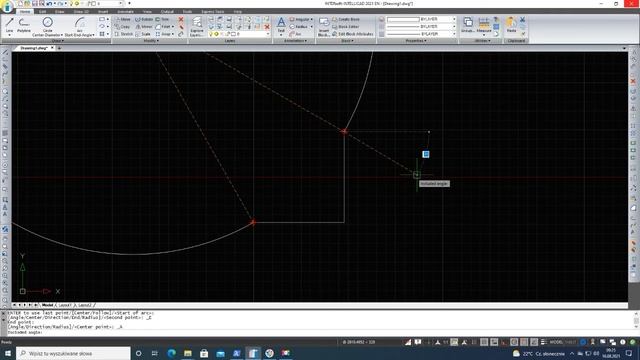Open the notification center icon

point(629,353)
